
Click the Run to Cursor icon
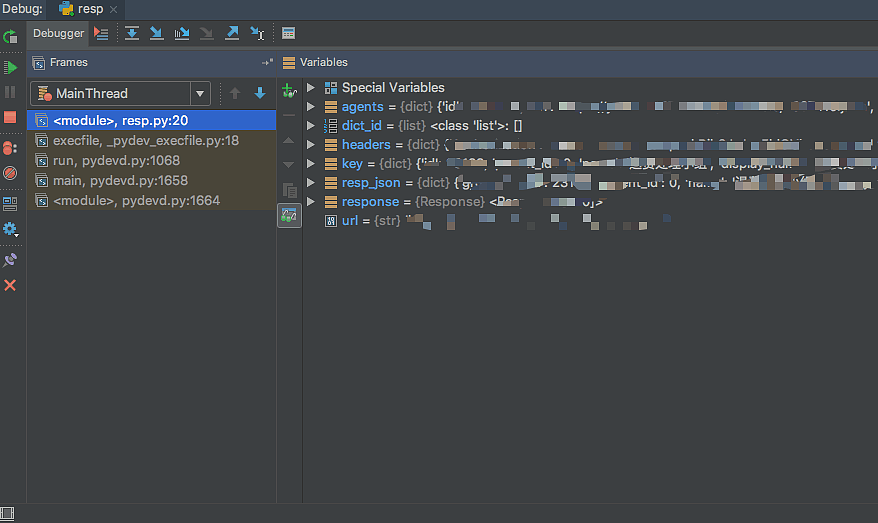(257, 33)
